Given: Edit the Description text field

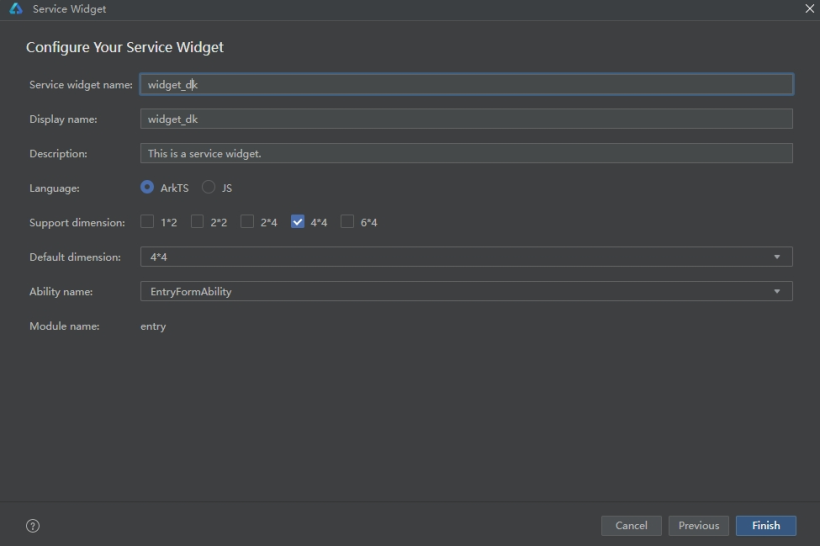Looking at the screenshot, I should 466,153.
